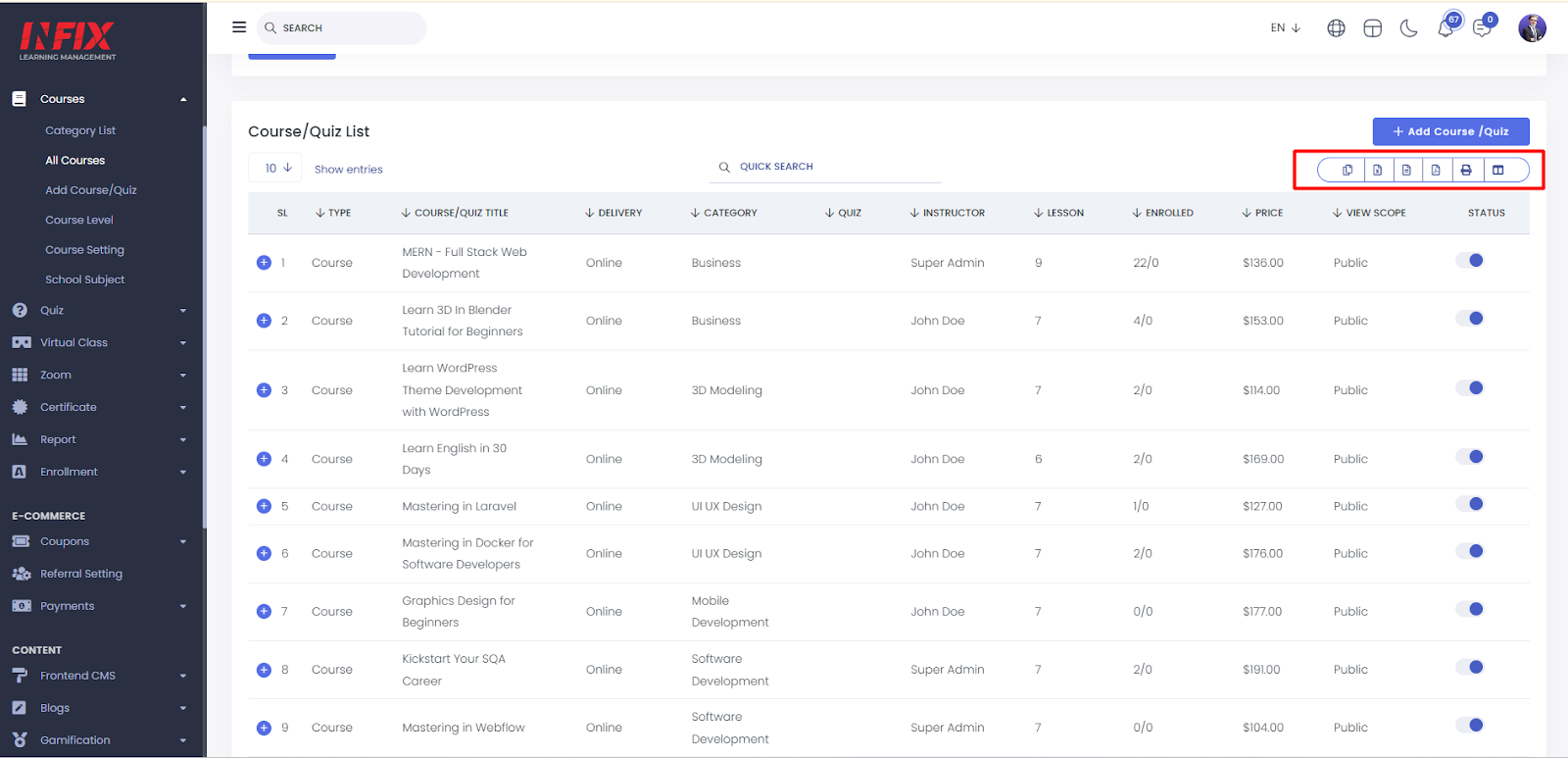Print the course list table
The width and height of the screenshot is (1568, 758).
coord(1466,170)
